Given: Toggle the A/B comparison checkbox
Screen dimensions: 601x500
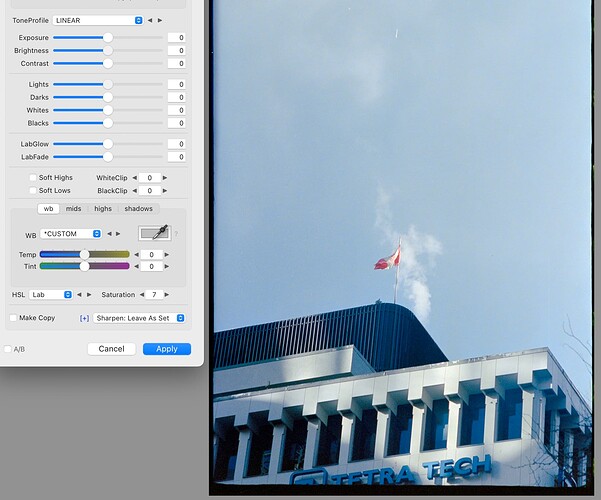Looking at the screenshot, I should pyautogui.click(x=8, y=349).
